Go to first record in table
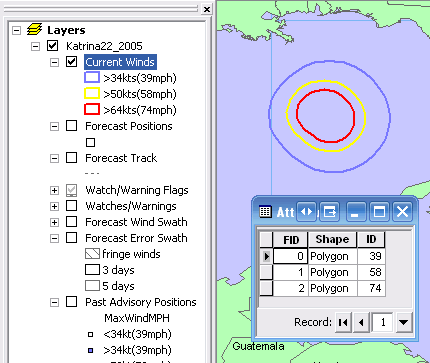This screenshot has height=363, width=430. [343, 322]
